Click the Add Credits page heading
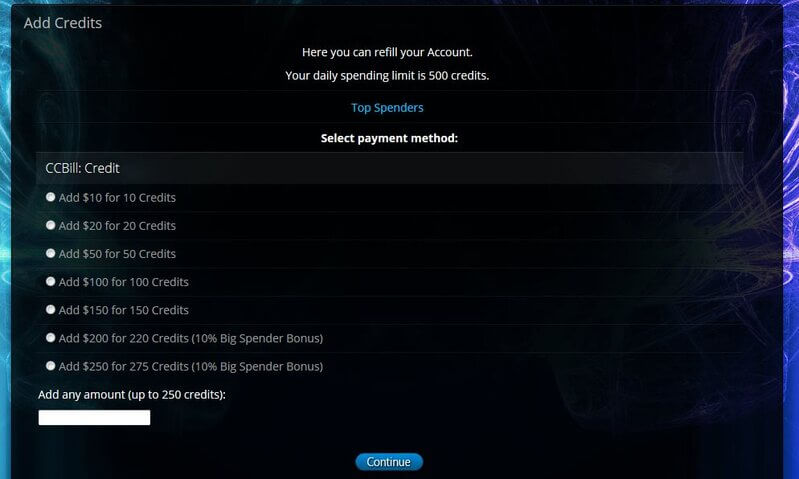 tap(63, 23)
